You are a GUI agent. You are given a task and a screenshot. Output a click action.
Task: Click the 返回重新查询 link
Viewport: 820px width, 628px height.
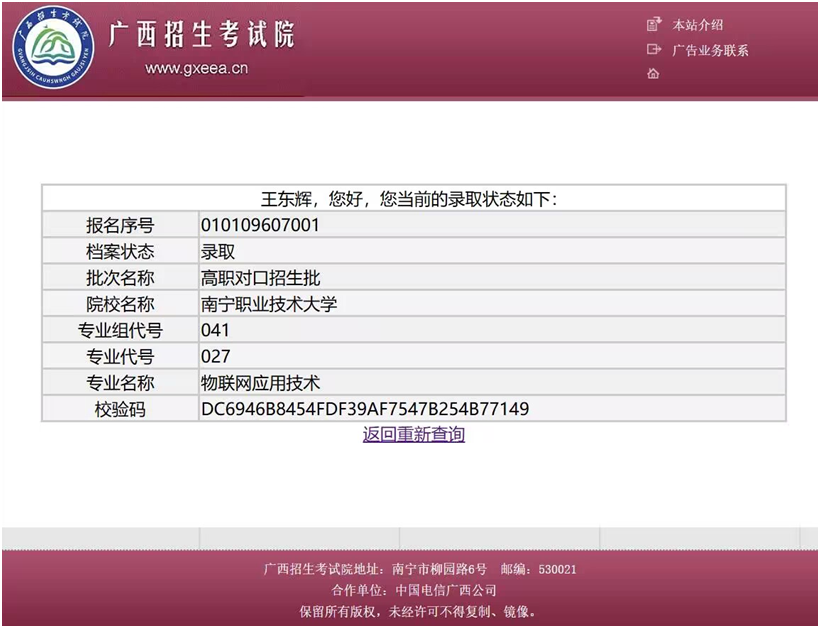[413, 434]
